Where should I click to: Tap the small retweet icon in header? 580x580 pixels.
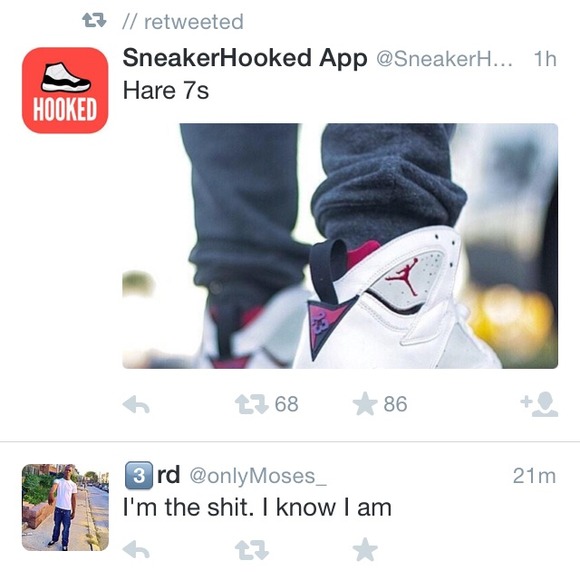point(94,21)
